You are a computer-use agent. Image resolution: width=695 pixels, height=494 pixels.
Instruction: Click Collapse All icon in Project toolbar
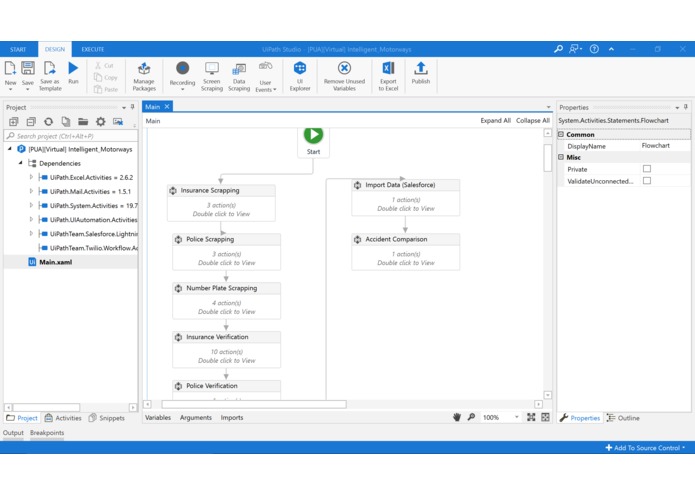tap(31, 121)
